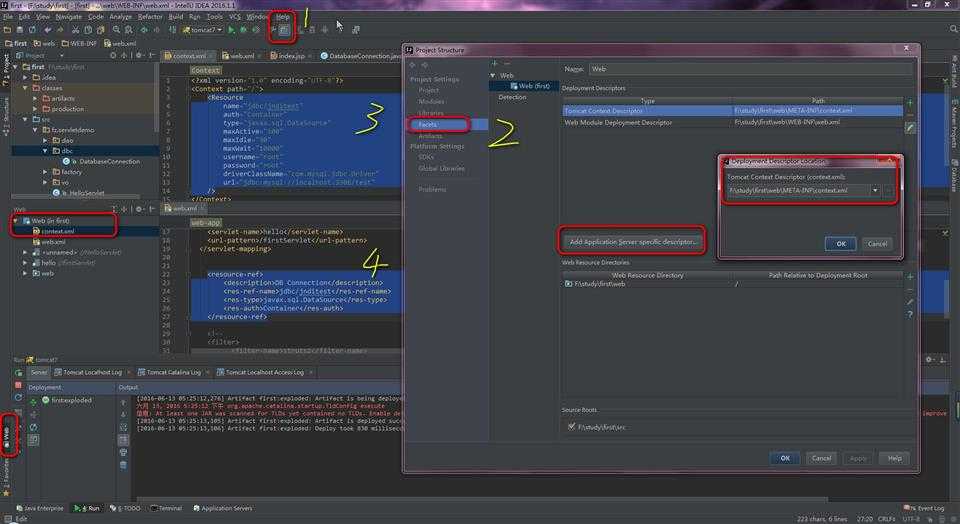Click the browse button in descriptor location dialog
The image size is (960, 524).
click(x=888, y=190)
